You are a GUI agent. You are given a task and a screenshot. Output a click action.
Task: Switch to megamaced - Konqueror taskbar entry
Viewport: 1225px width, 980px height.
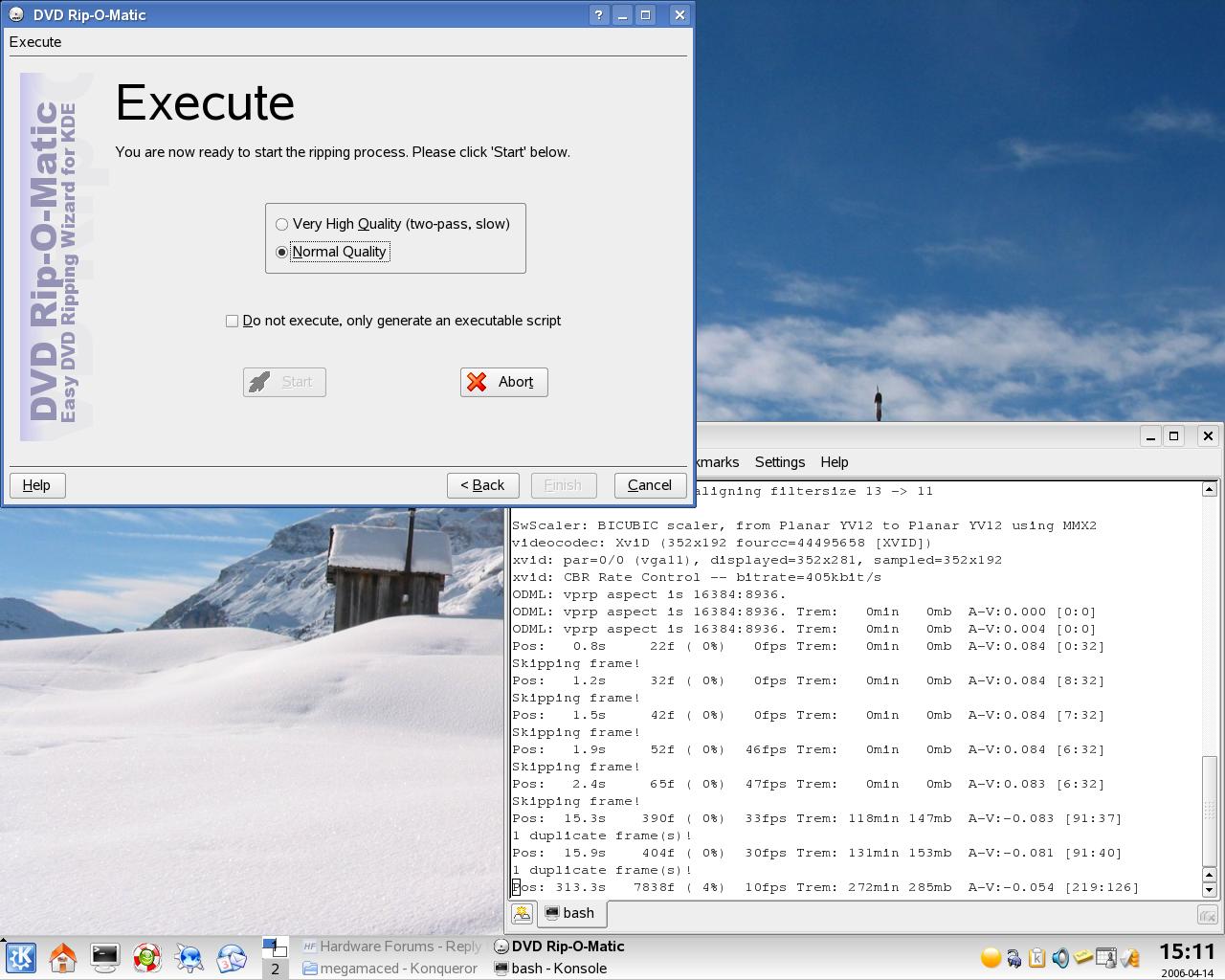(390, 969)
